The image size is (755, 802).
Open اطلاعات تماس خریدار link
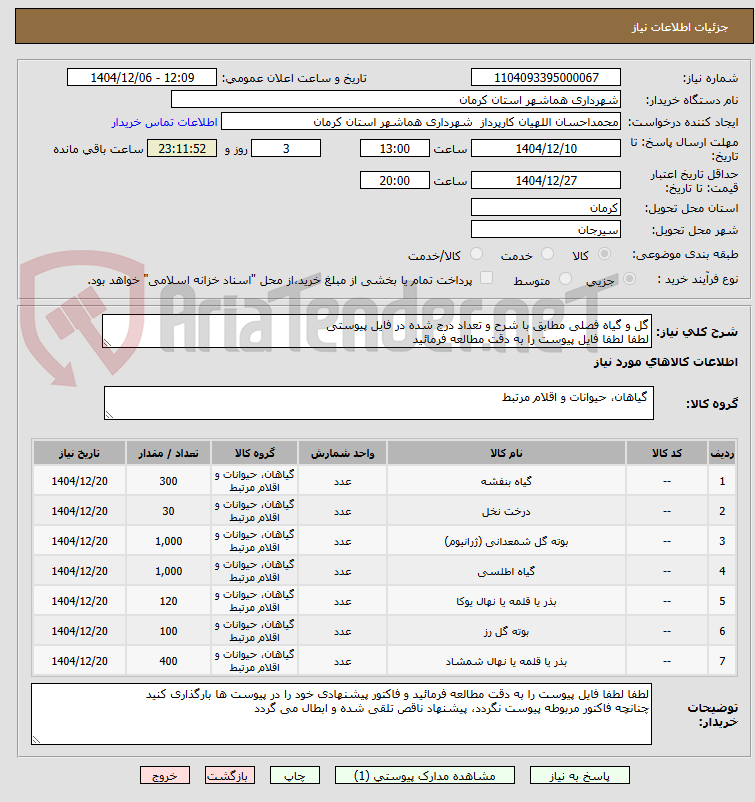165,122
